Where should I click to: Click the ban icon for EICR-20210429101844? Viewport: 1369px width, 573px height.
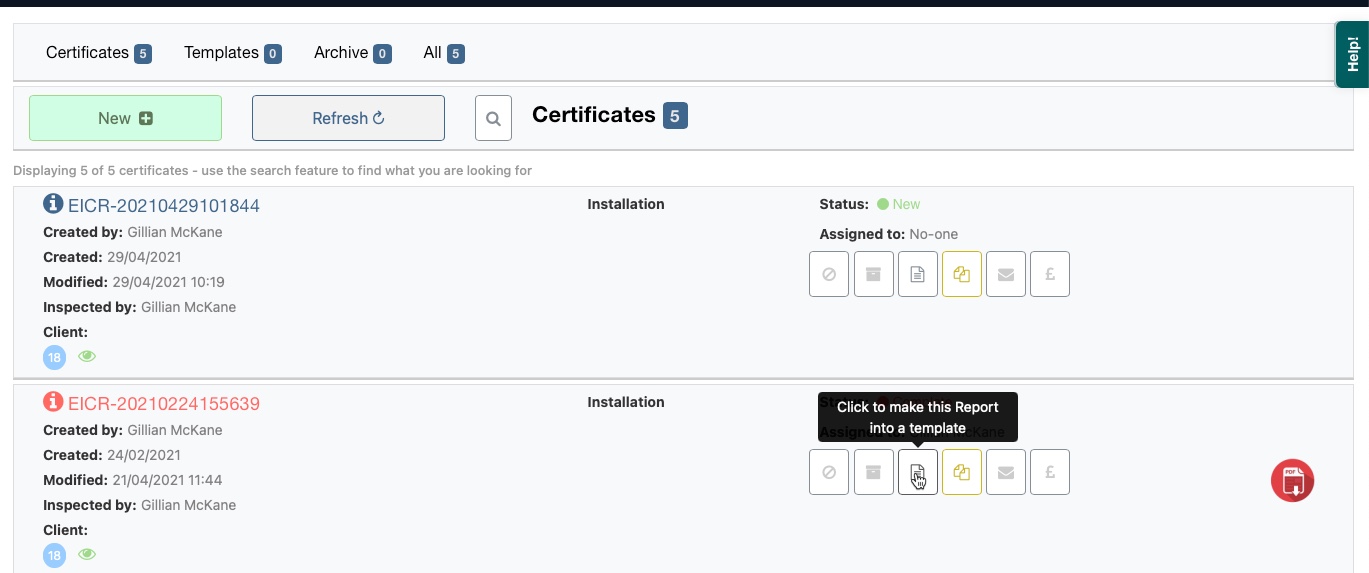point(829,274)
